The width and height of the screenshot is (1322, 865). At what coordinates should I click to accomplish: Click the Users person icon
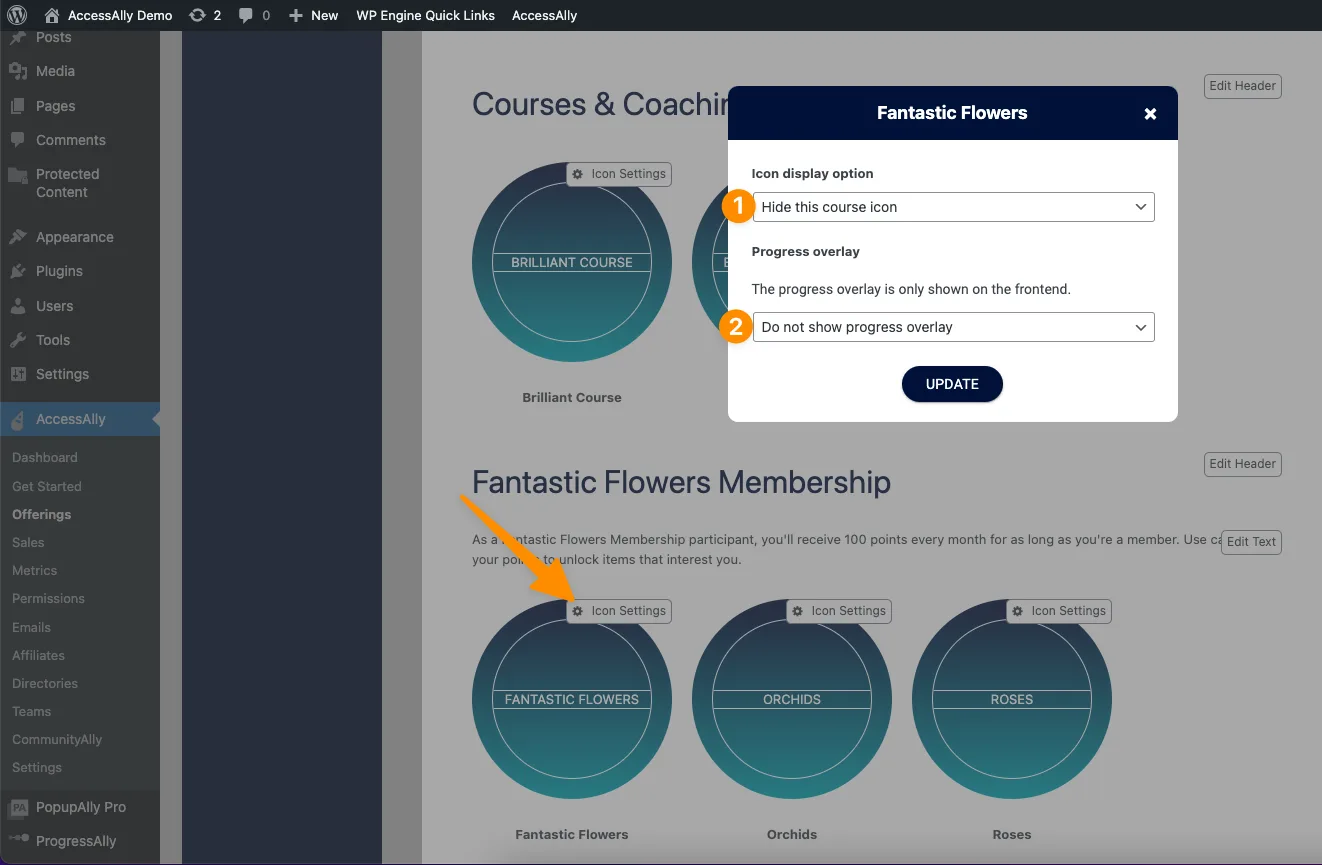(18, 306)
